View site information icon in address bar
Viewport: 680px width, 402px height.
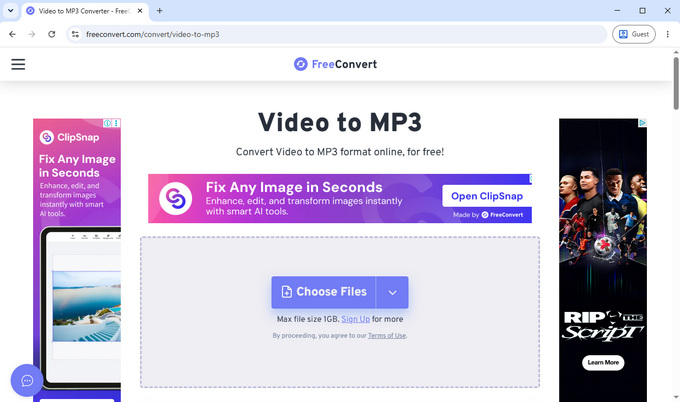pos(75,34)
